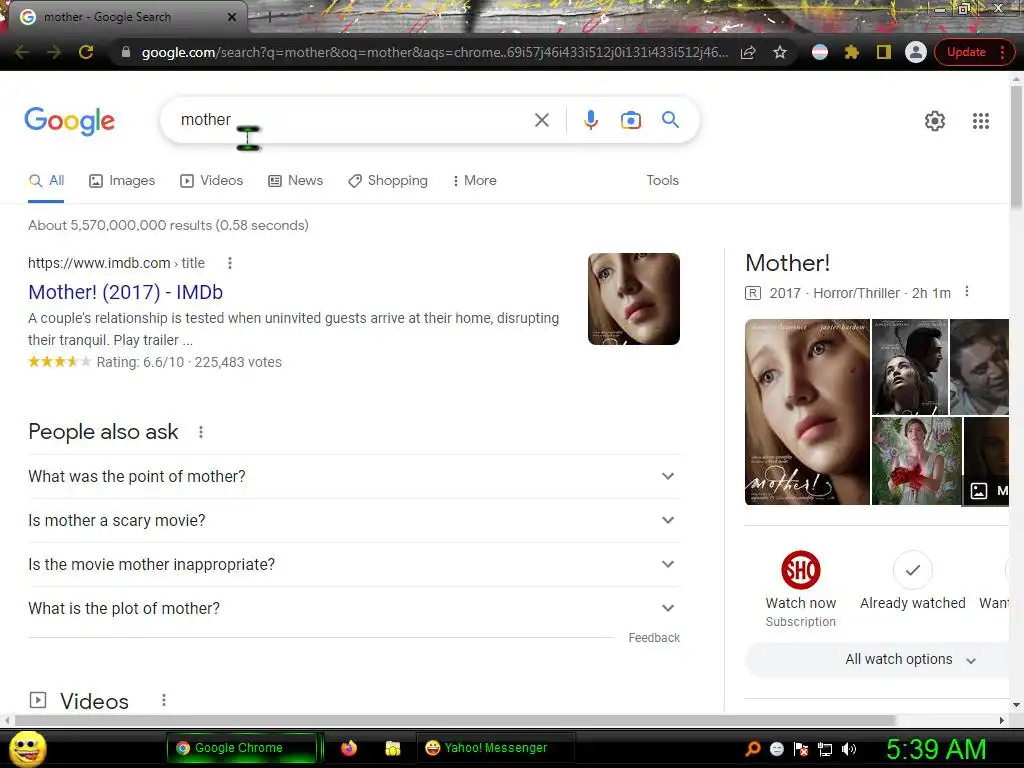This screenshot has height=768, width=1024.
Task: Switch to the News tab
Action: tap(296, 180)
